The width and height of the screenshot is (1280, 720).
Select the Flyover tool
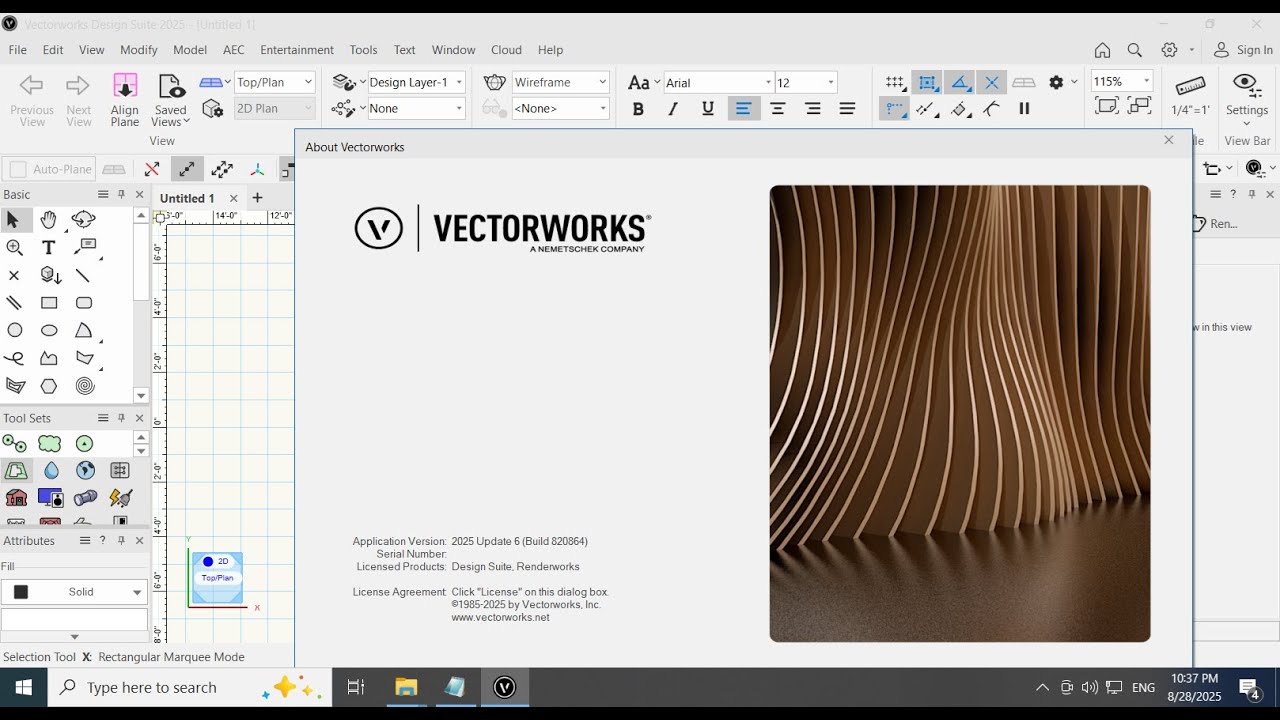coord(84,220)
